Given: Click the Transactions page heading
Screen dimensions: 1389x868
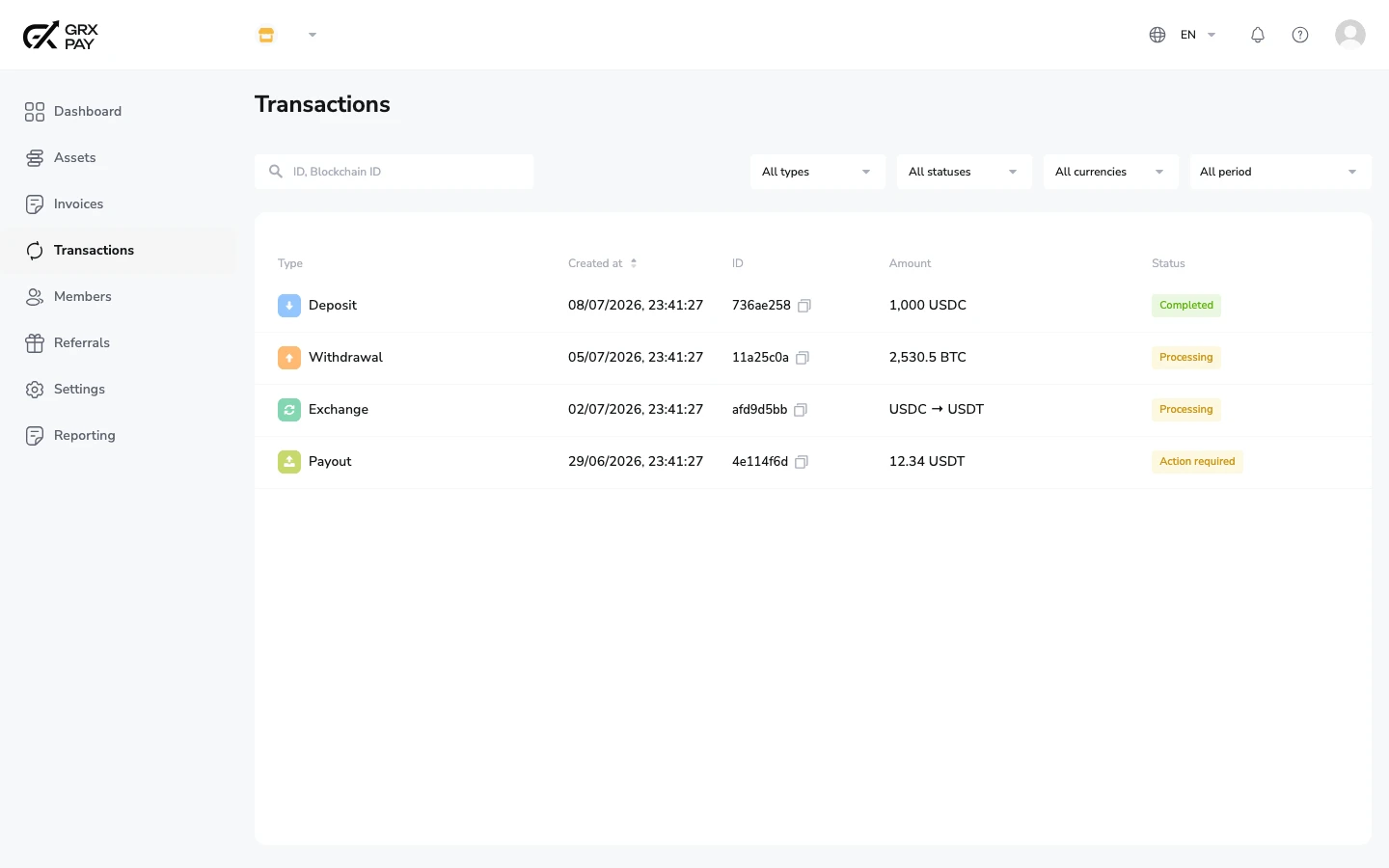Looking at the screenshot, I should point(322,104).
